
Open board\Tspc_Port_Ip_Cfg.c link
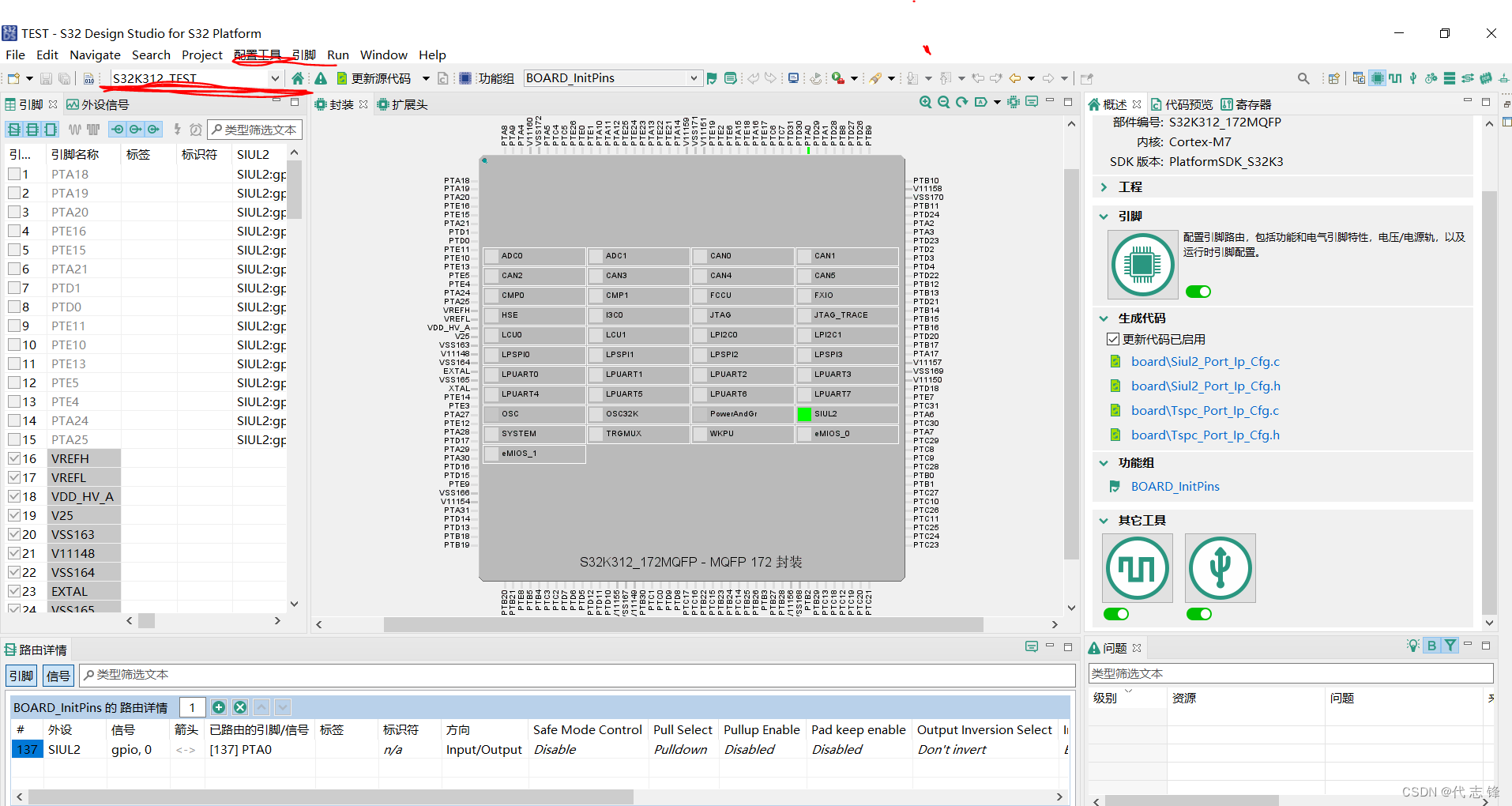pos(1205,410)
